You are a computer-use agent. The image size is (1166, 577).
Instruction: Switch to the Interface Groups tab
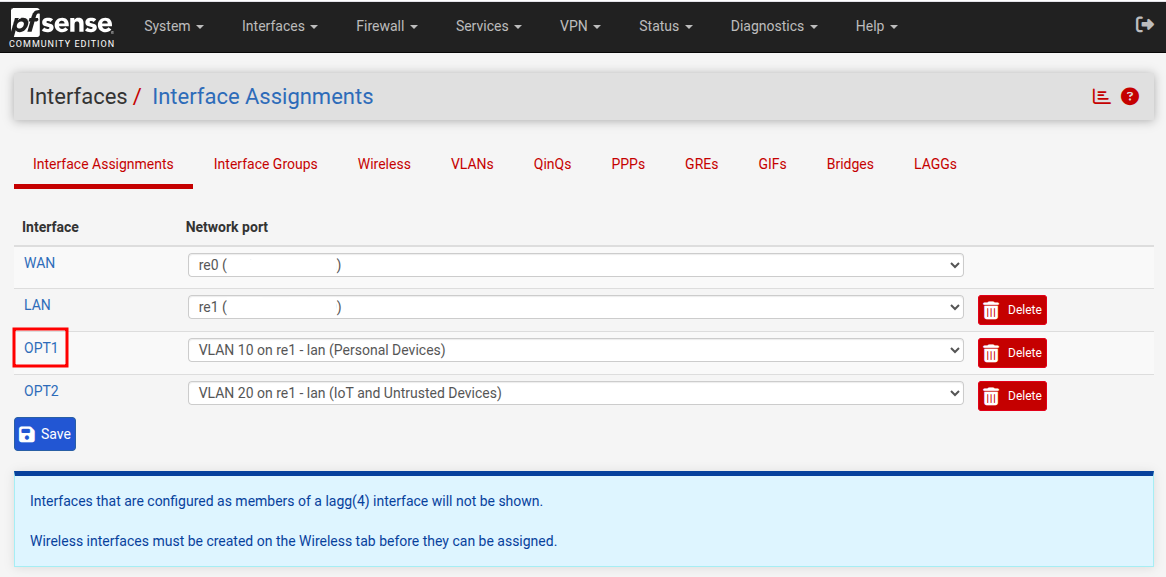(265, 164)
